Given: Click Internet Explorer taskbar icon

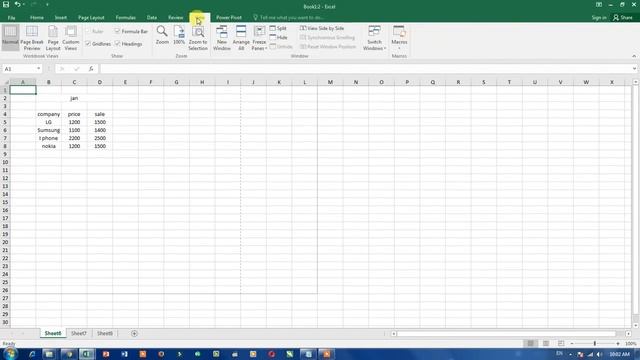Looking at the screenshot, I should (x=32, y=354).
